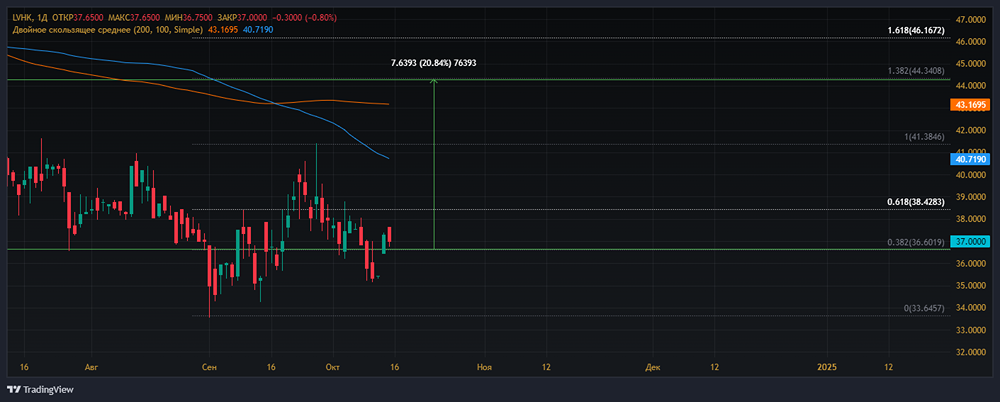Select the 0.618(38.4283) Fibonacci label
Image resolution: width=1000 pixels, height=402 pixels.
point(916,202)
